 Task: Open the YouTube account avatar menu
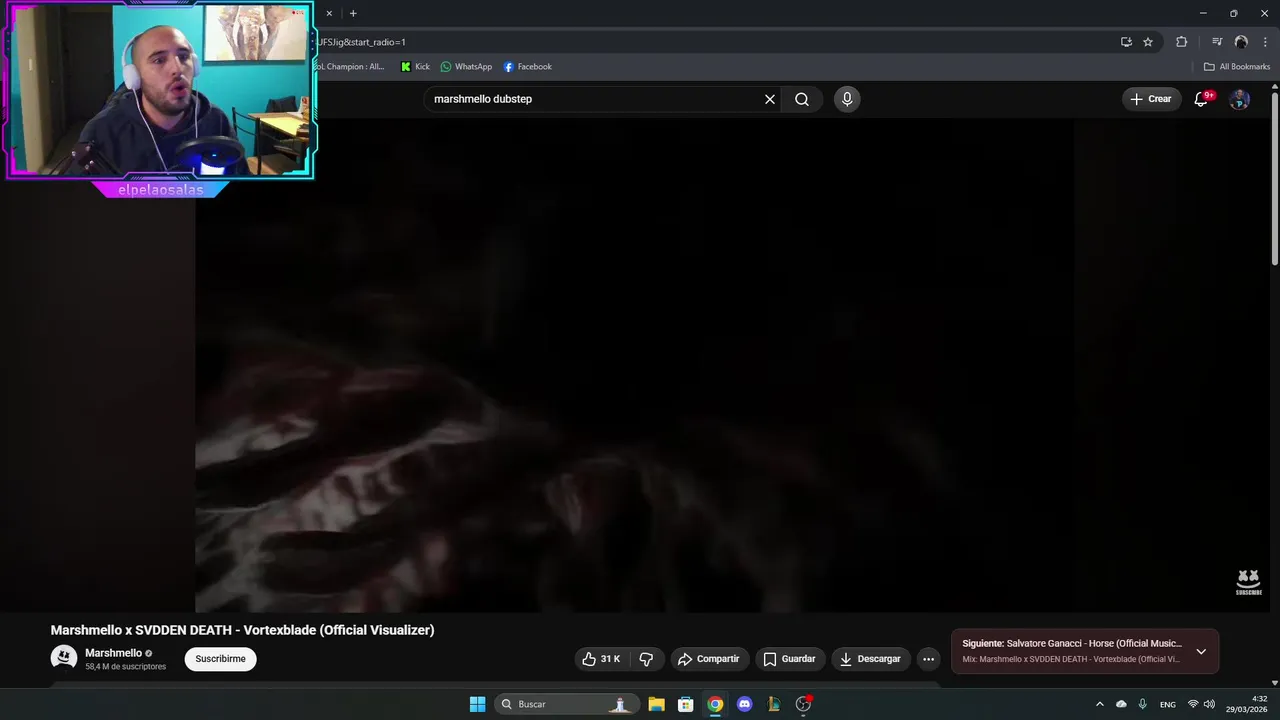(1239, 99)
